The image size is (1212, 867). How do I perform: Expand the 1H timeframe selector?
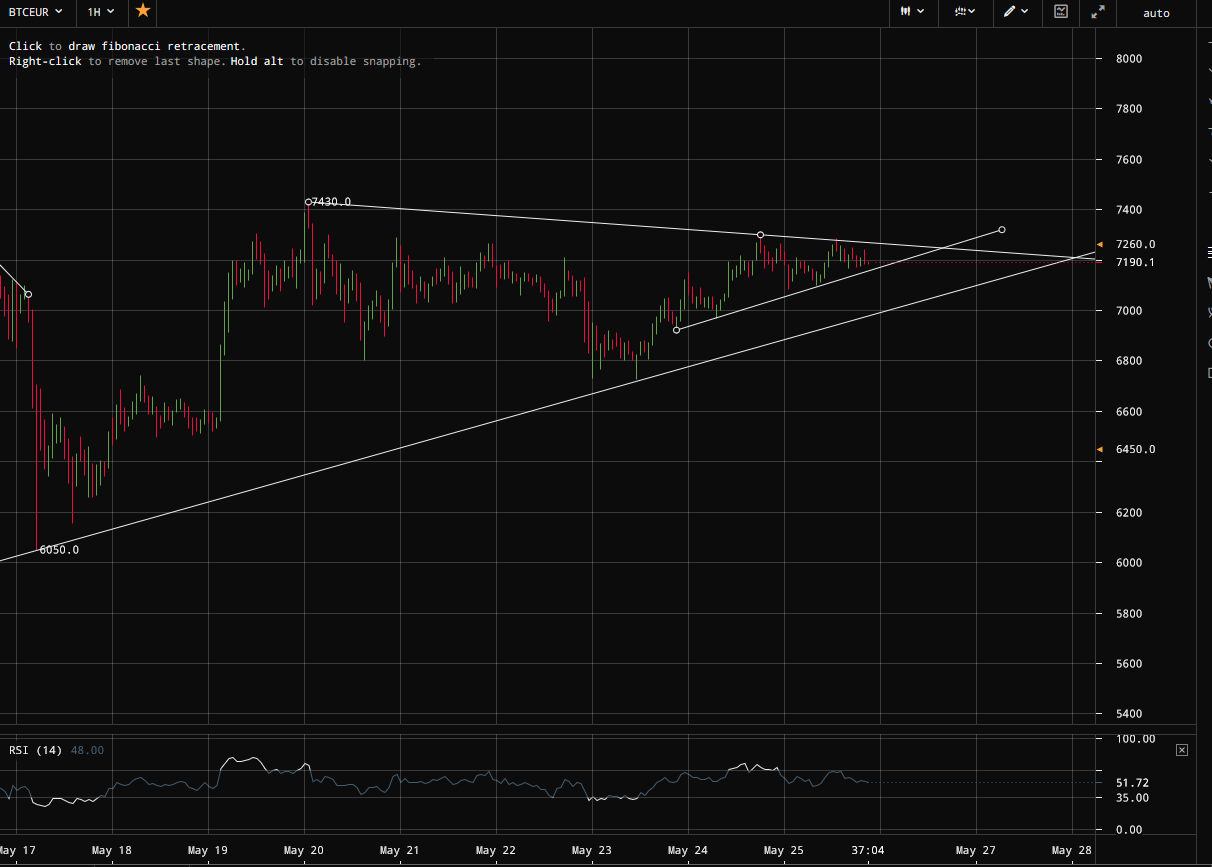coord(100,12)
